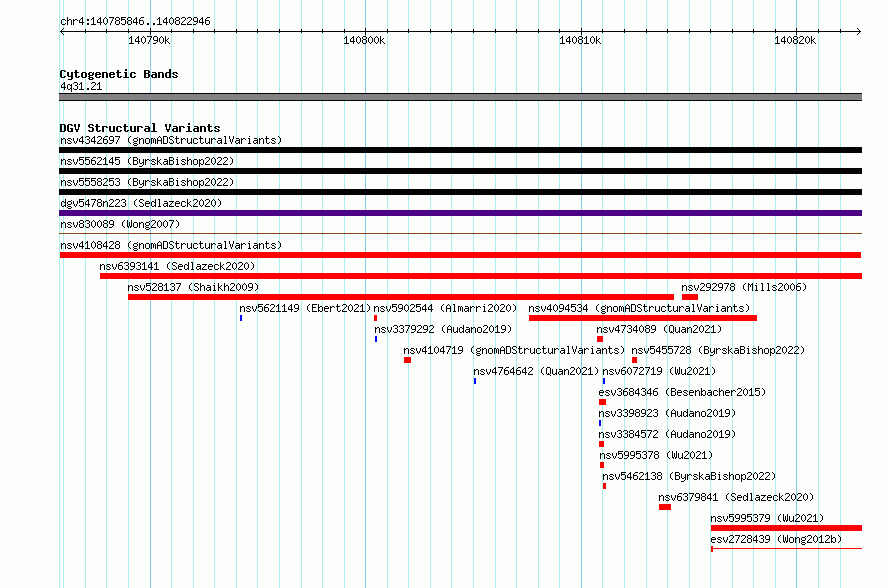Open the nsv292978 Mills2006 label
890x588 pixels.
click(x=744, y=287)
